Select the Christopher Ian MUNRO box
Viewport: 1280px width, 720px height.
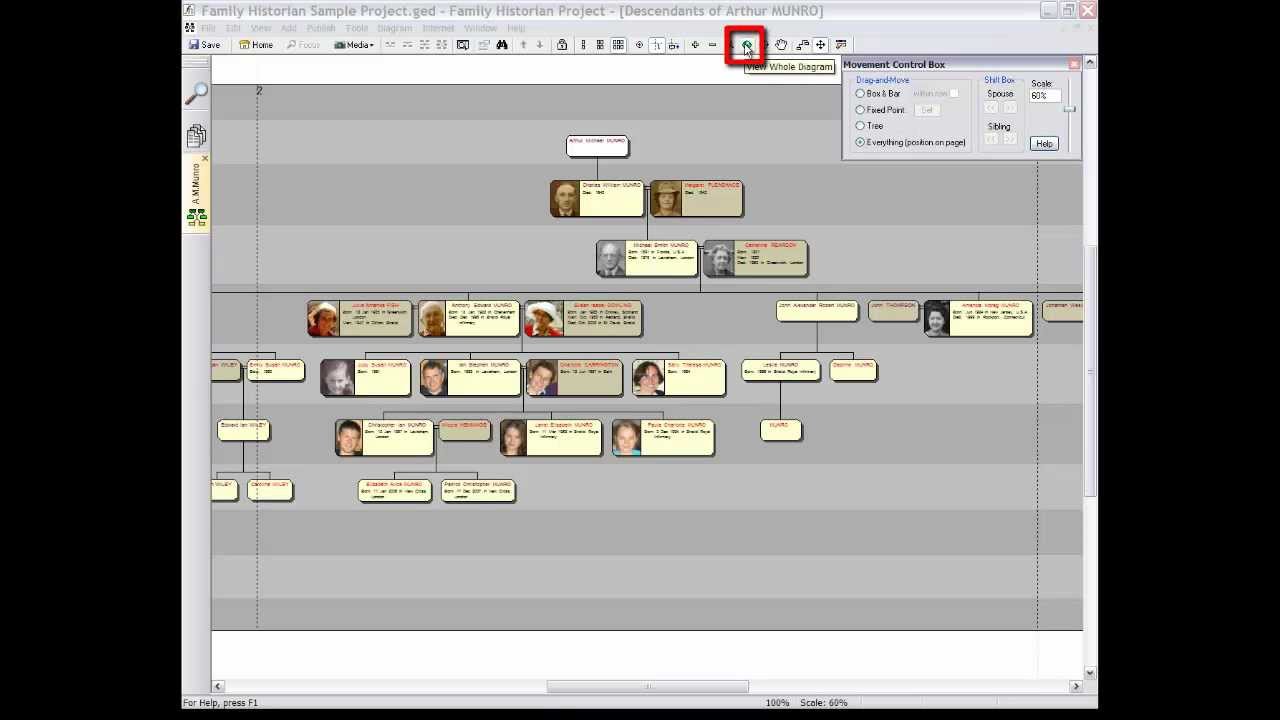pos(384,438)
